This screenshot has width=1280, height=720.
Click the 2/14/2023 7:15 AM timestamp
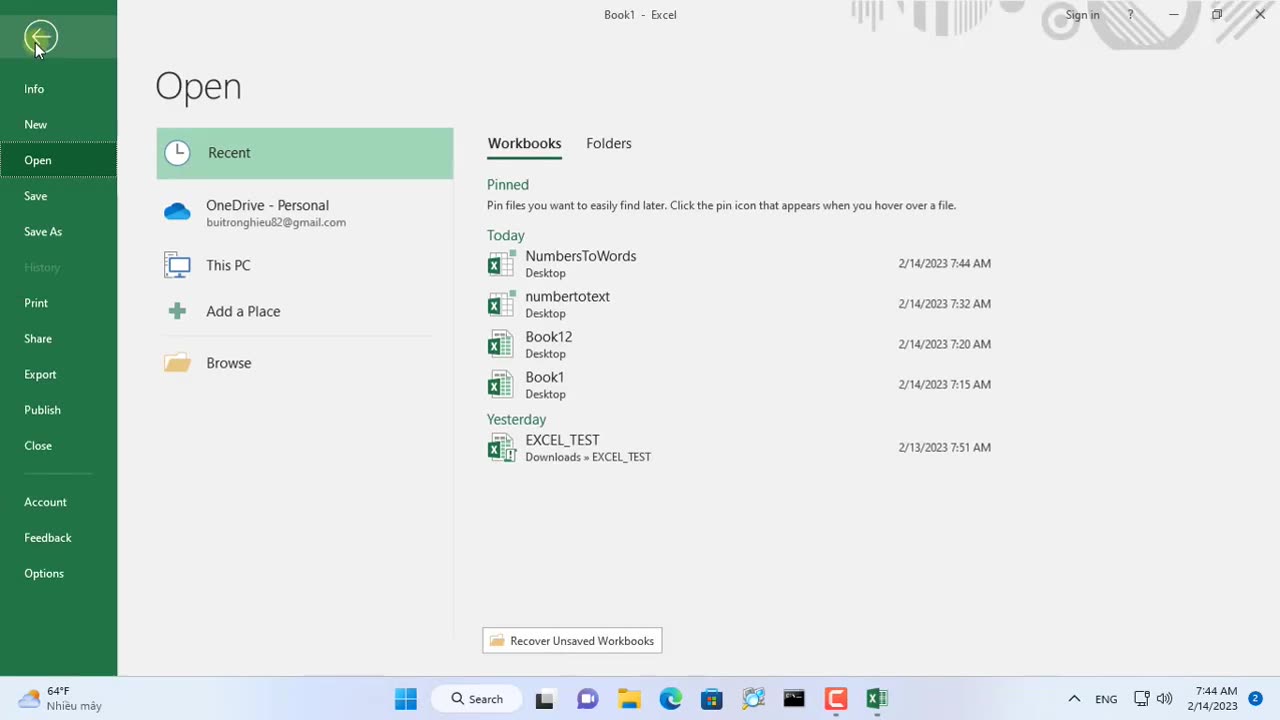tap(945, 385)
